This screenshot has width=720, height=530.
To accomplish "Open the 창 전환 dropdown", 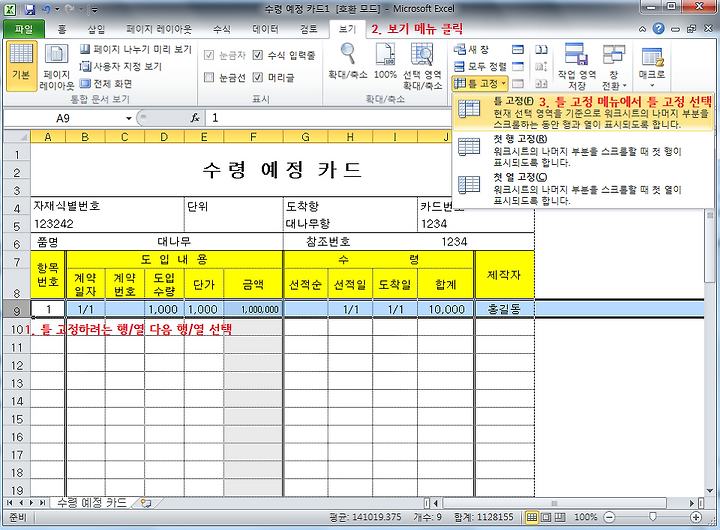I will point(614,66).
